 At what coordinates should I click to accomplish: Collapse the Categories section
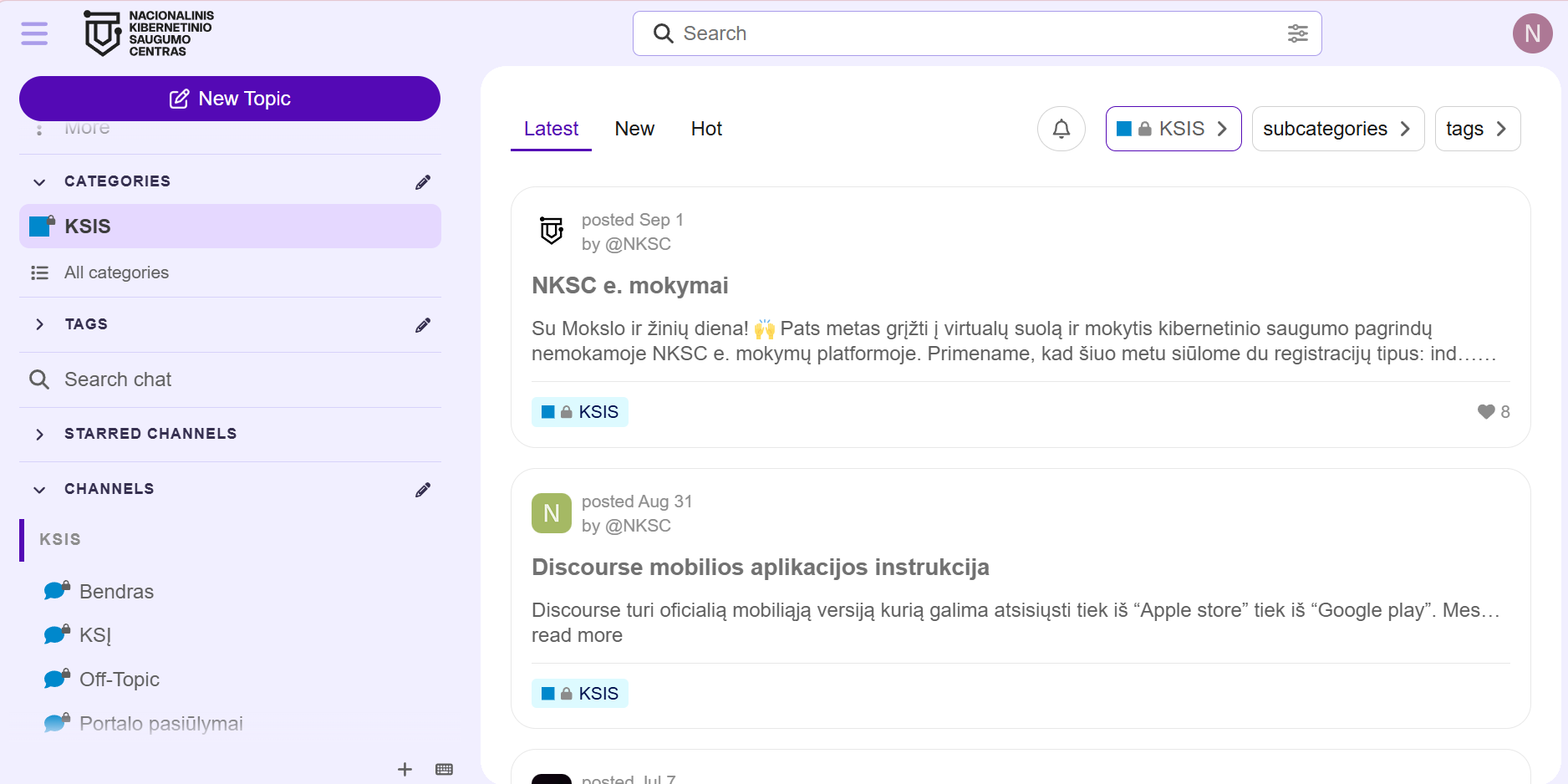[39, 181]
